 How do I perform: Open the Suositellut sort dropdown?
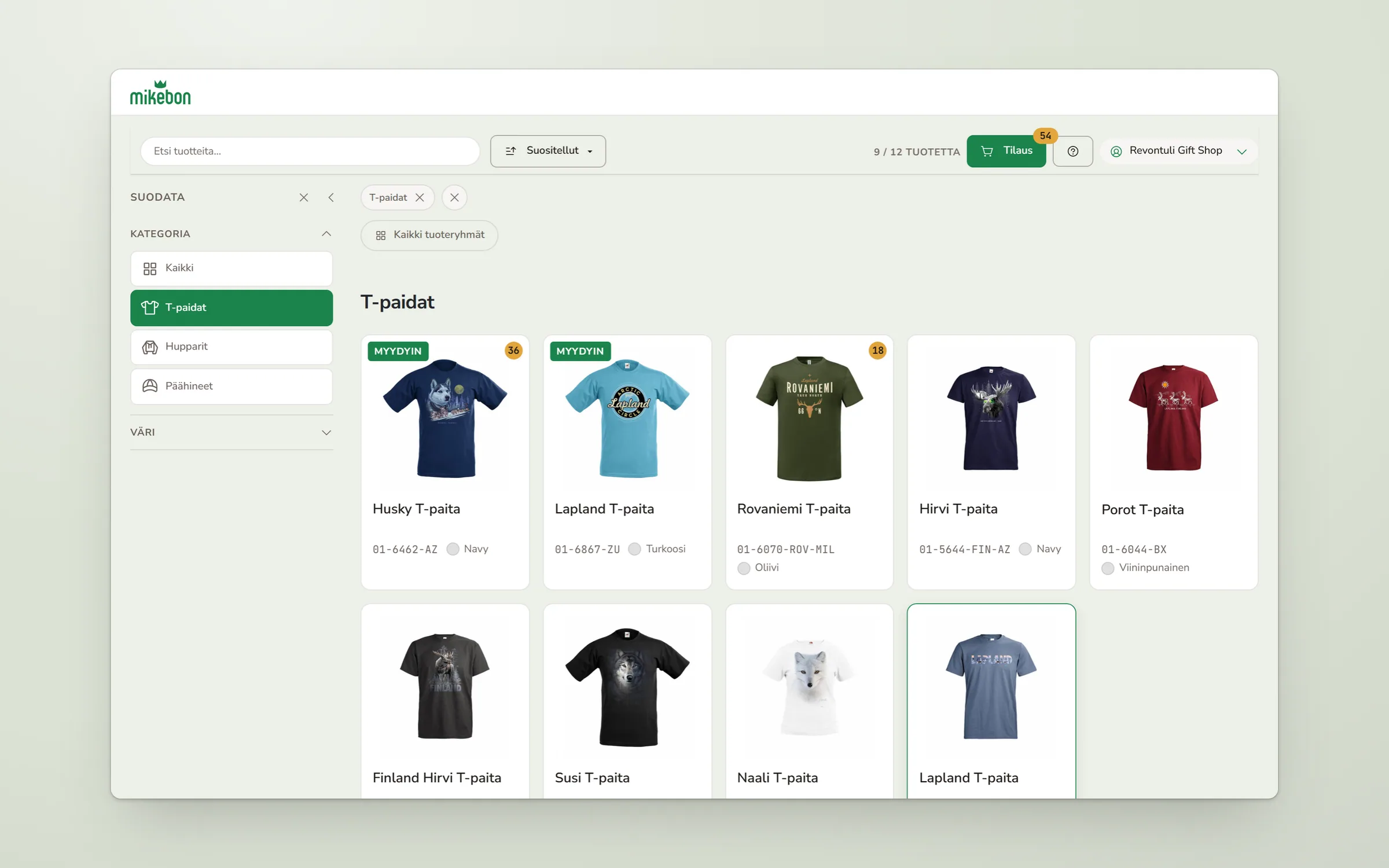[x=548, y=151]
